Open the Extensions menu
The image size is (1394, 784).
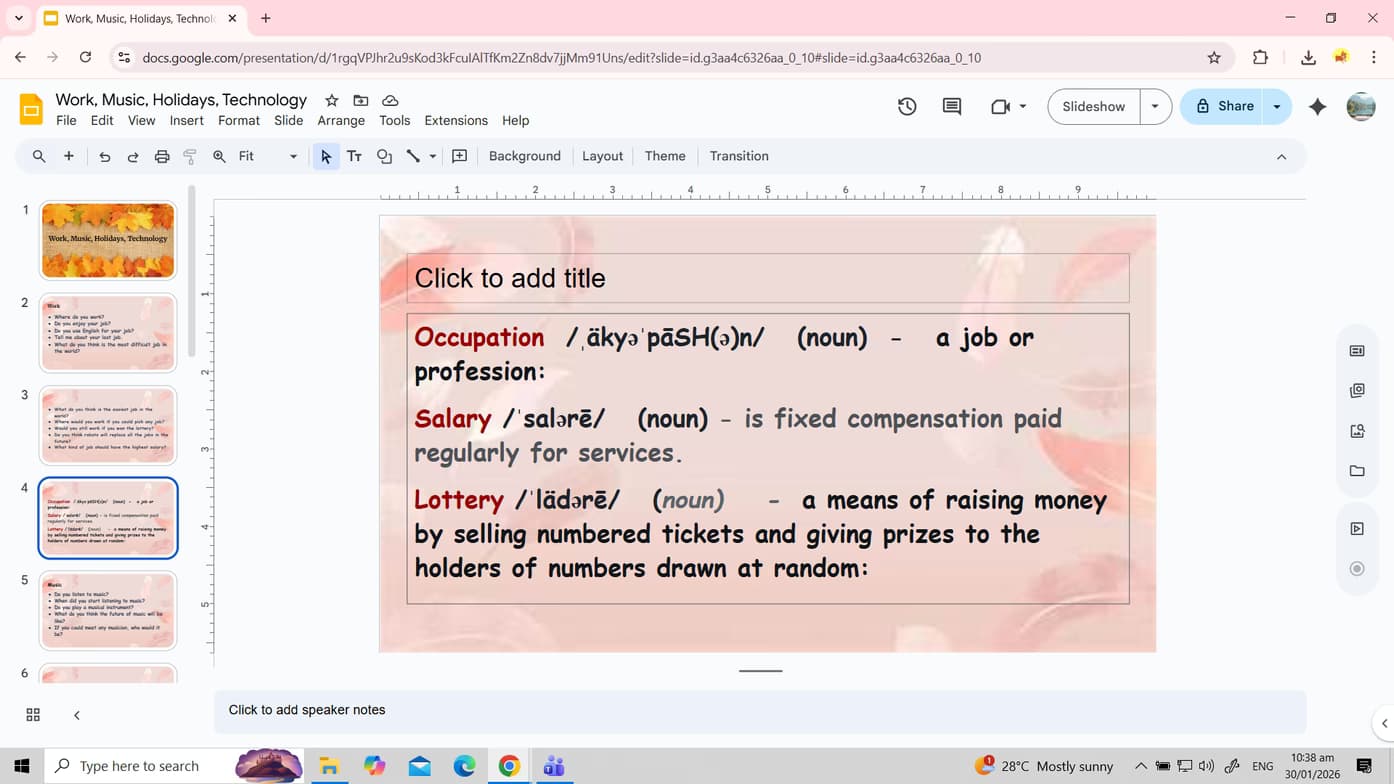tap(456, 120)
